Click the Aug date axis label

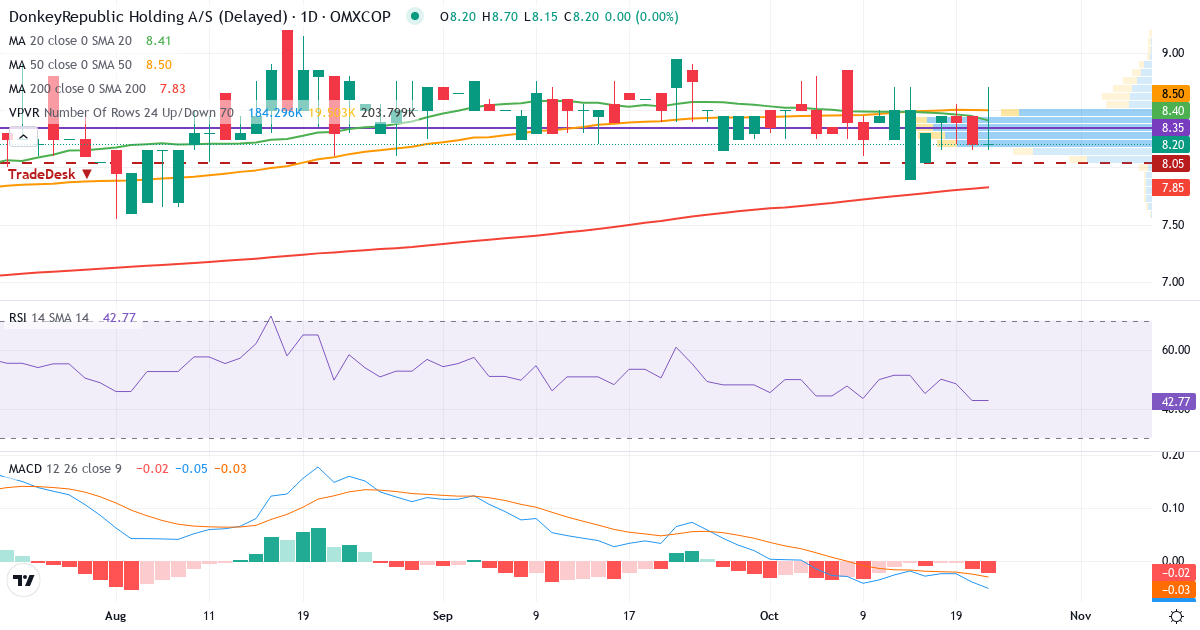point(117,617)
